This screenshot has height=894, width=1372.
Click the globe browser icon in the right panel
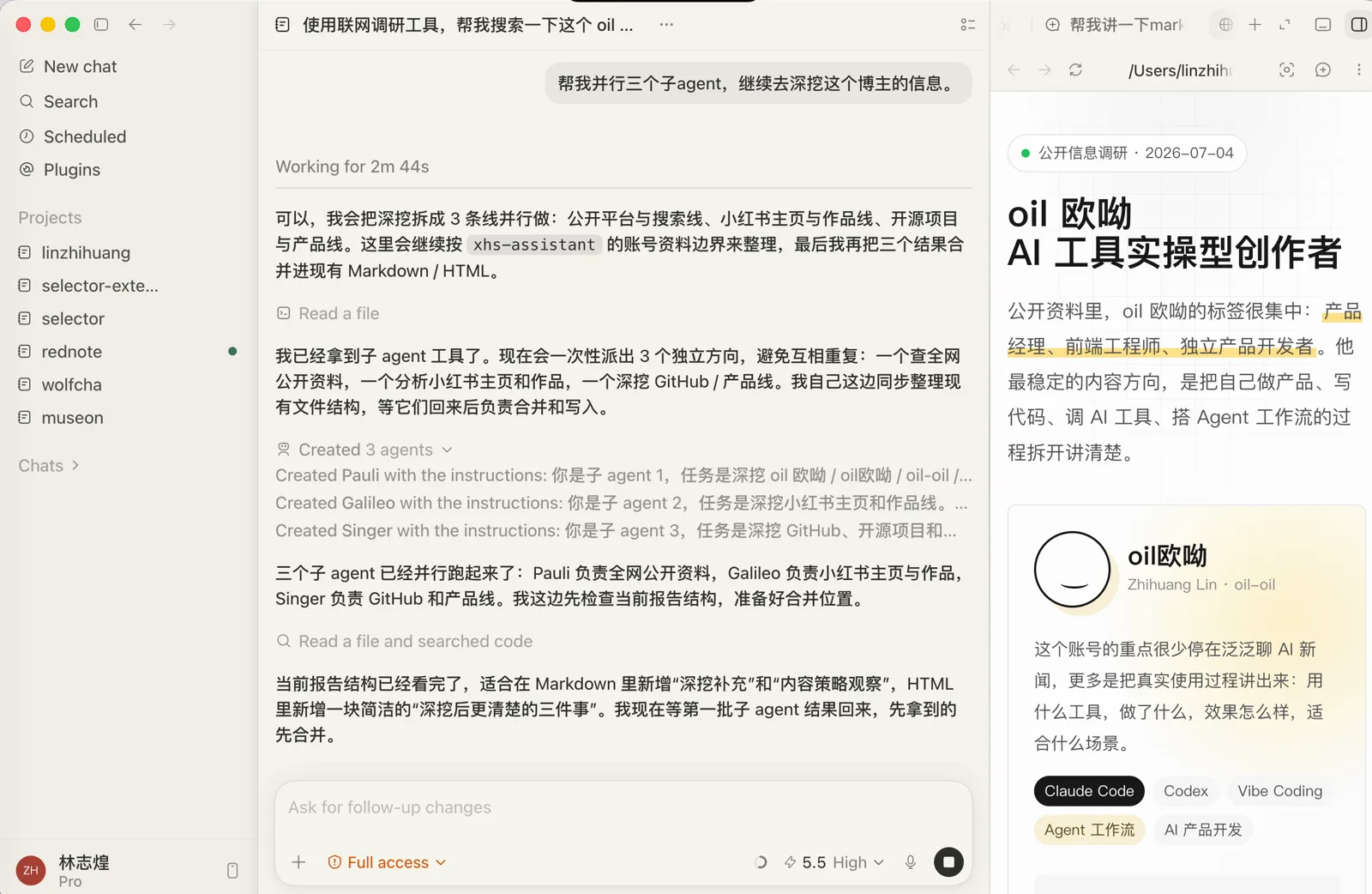point(1226,25)
